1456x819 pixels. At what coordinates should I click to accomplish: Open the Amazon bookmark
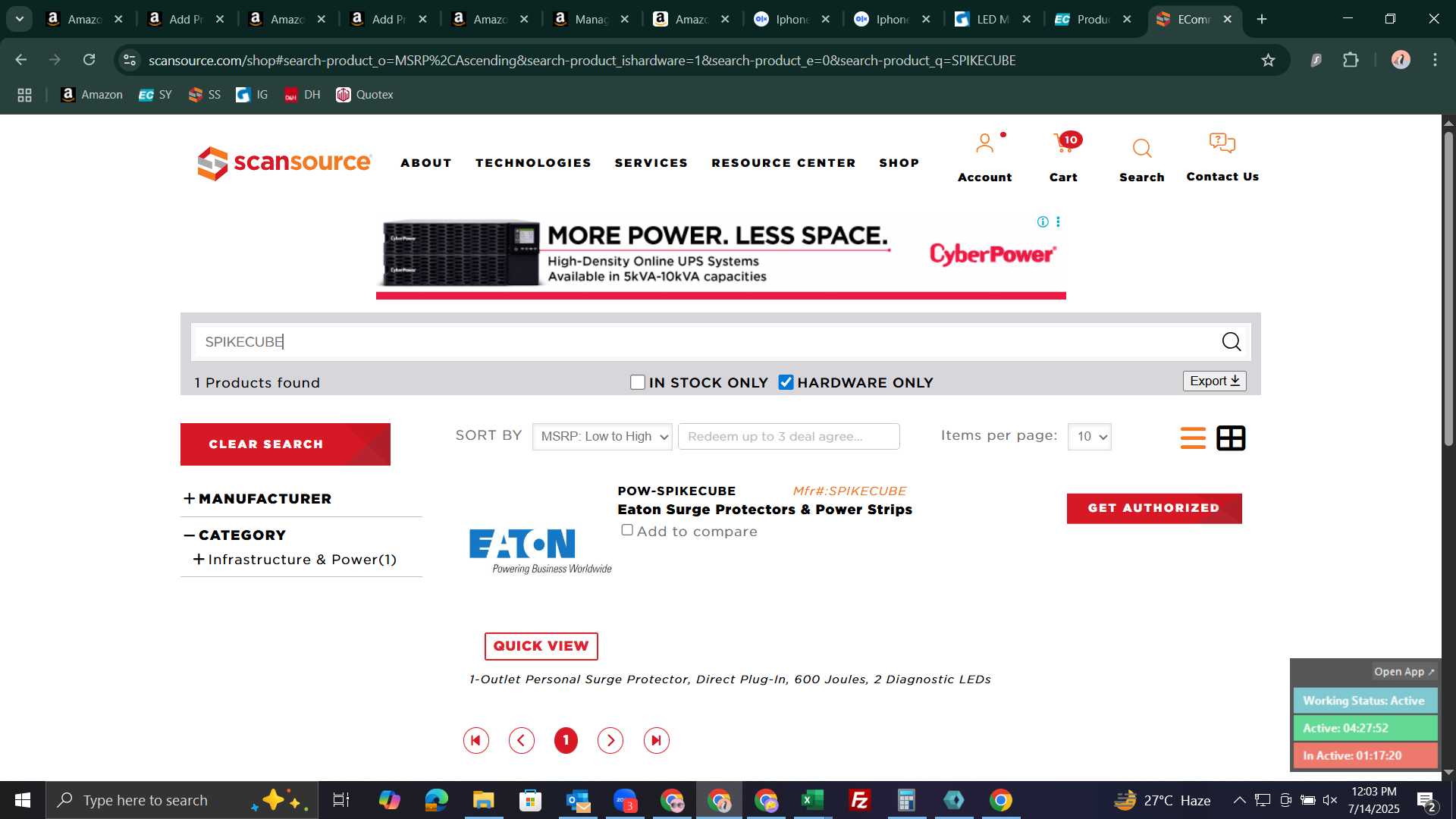[x=92, y=95]
